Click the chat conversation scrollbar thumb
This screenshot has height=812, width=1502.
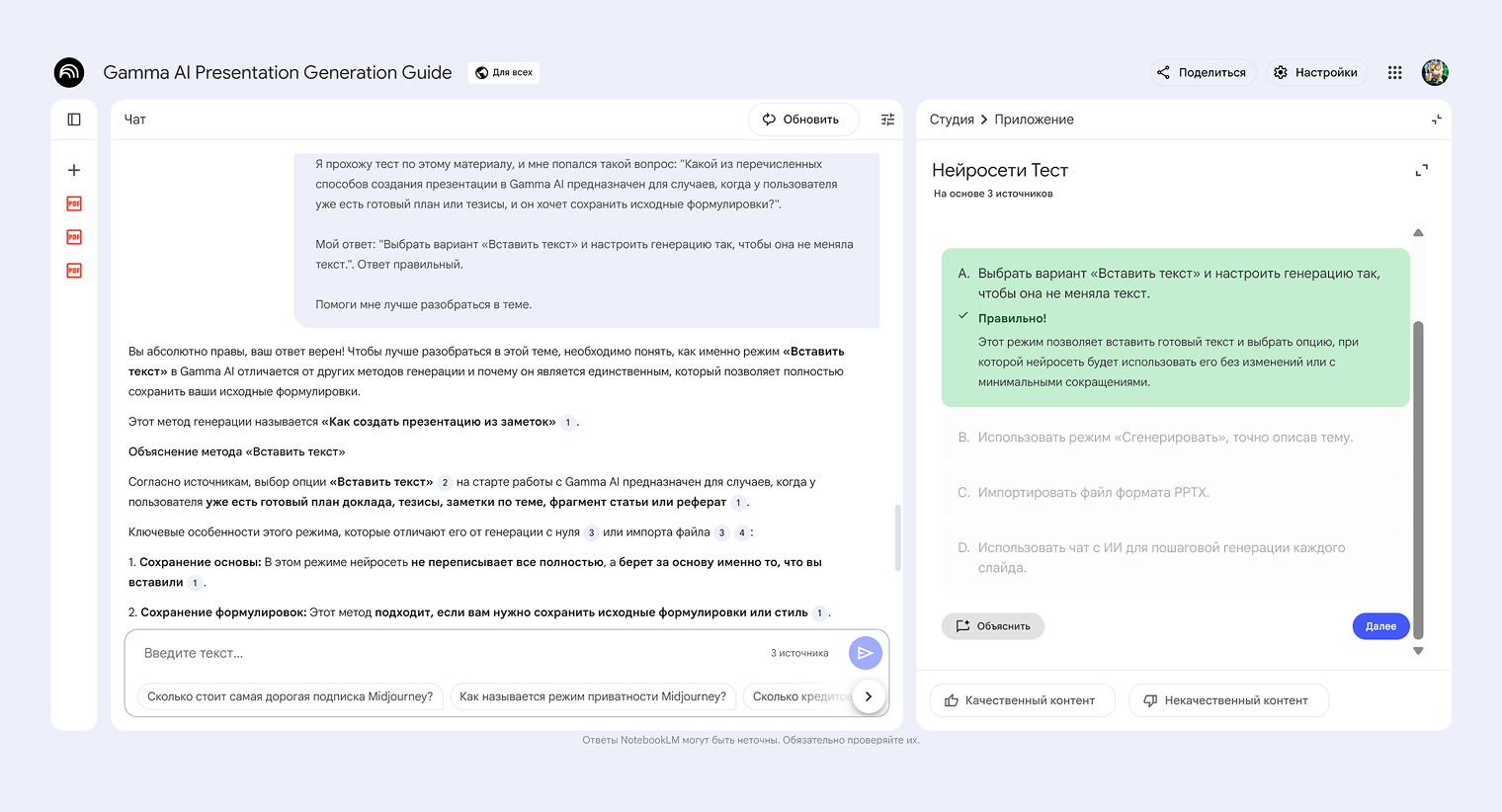coord(897,537)
